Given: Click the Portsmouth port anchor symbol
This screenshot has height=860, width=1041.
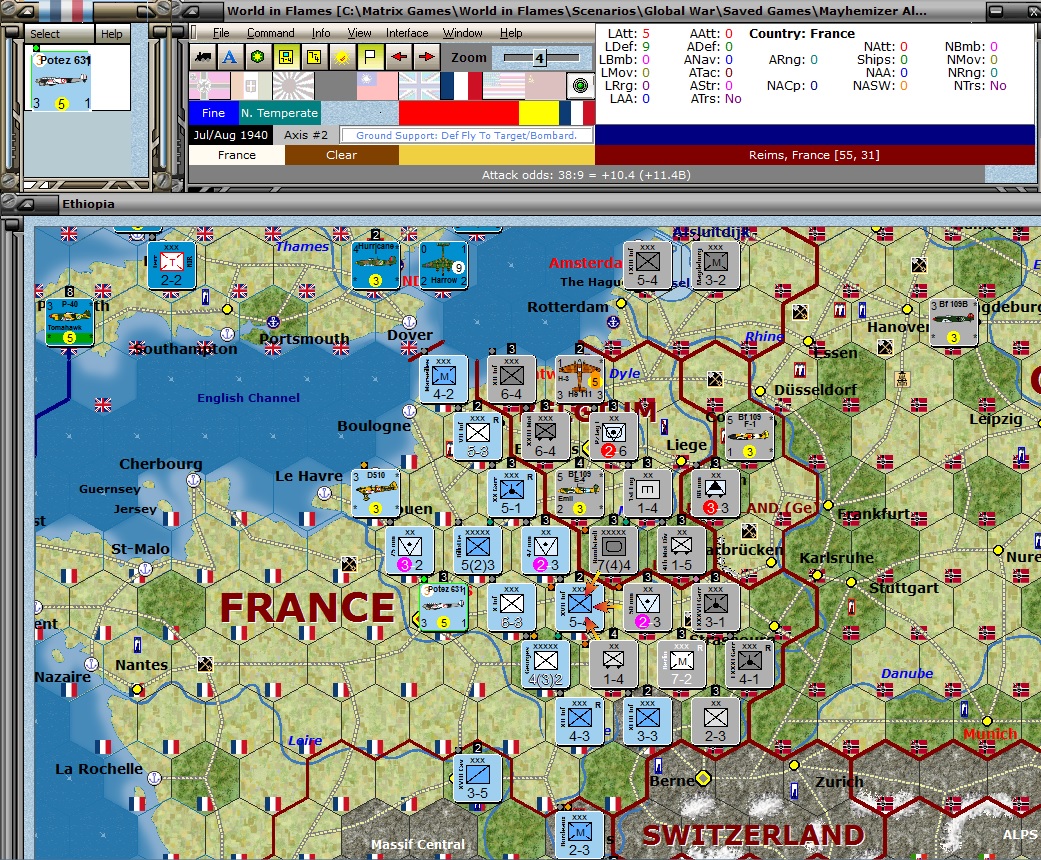Looking at the screenshot, I should (x=273, y=322).
